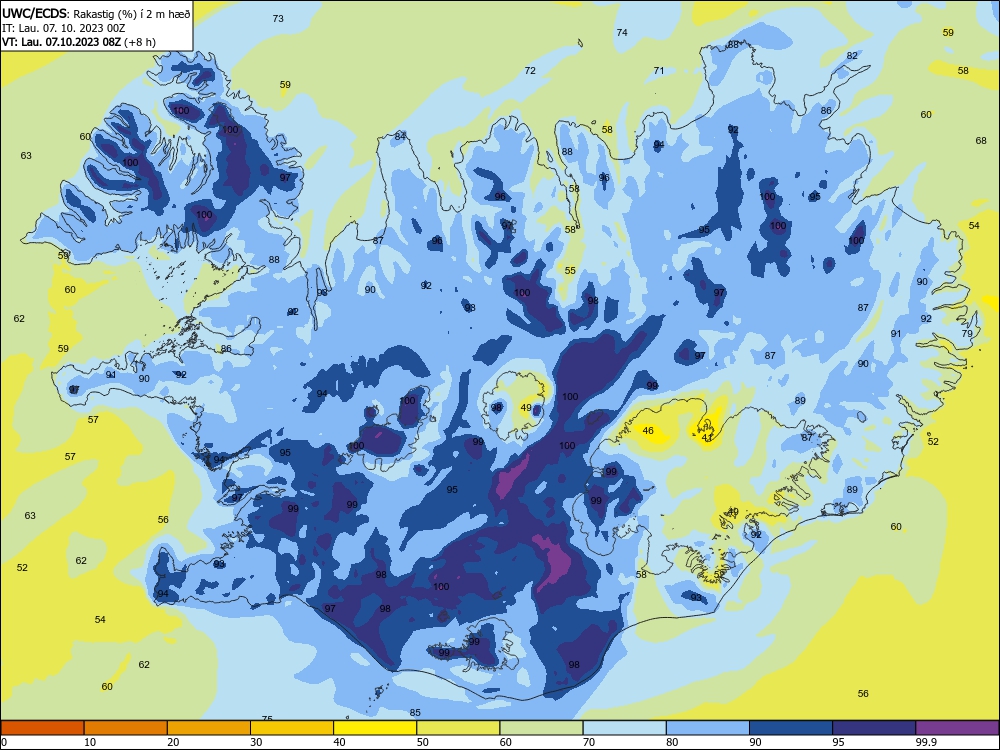Screen dimensions: 1000x750
Task: Click the map value '68' at the right edge
Action: point(981,140)
